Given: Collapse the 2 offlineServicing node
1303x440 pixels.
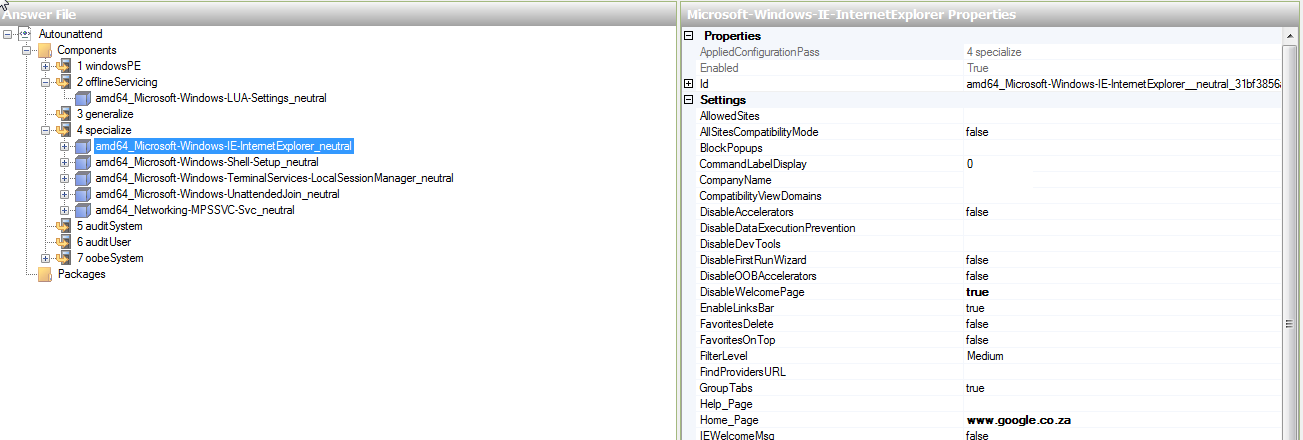Looking at the screenshot, I should [46, 82].
